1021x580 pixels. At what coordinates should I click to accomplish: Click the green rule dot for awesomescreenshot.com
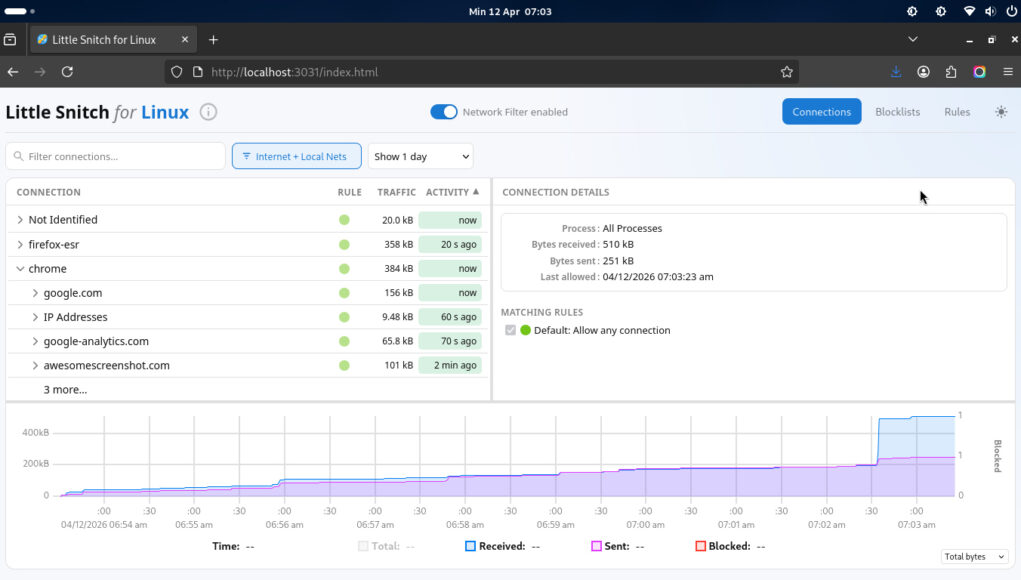click(x=344, y=366)
